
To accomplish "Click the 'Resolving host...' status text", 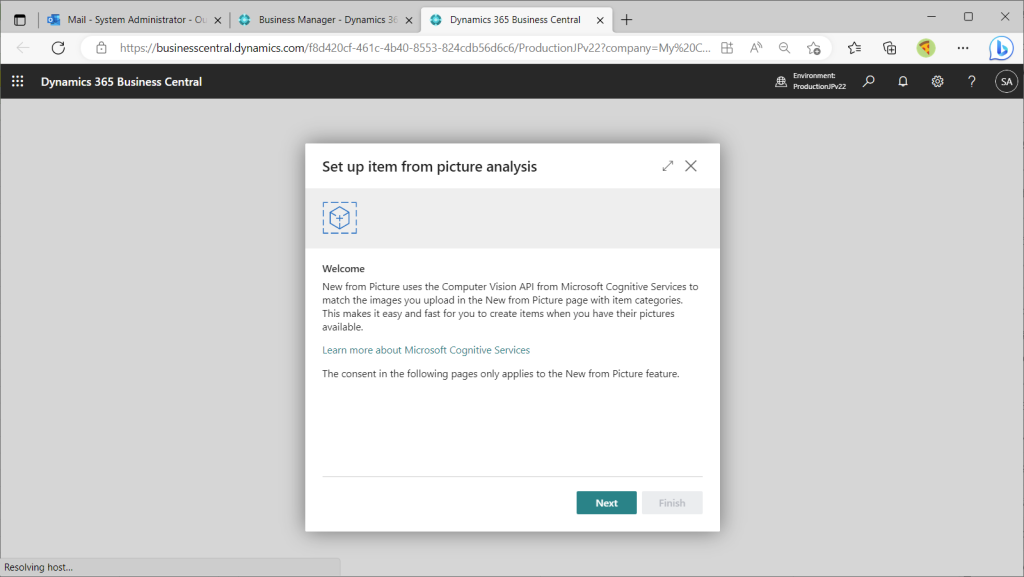I will tap(39, 567).
